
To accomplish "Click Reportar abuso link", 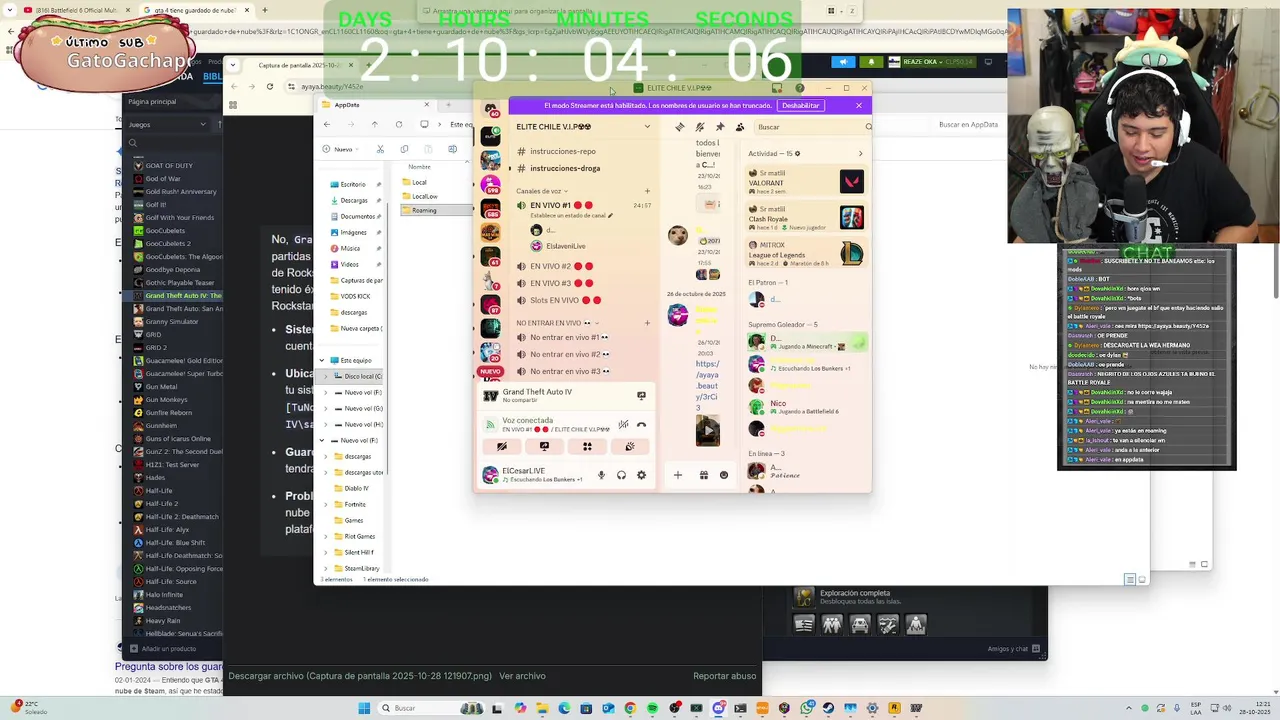I will tap(724, 676).
